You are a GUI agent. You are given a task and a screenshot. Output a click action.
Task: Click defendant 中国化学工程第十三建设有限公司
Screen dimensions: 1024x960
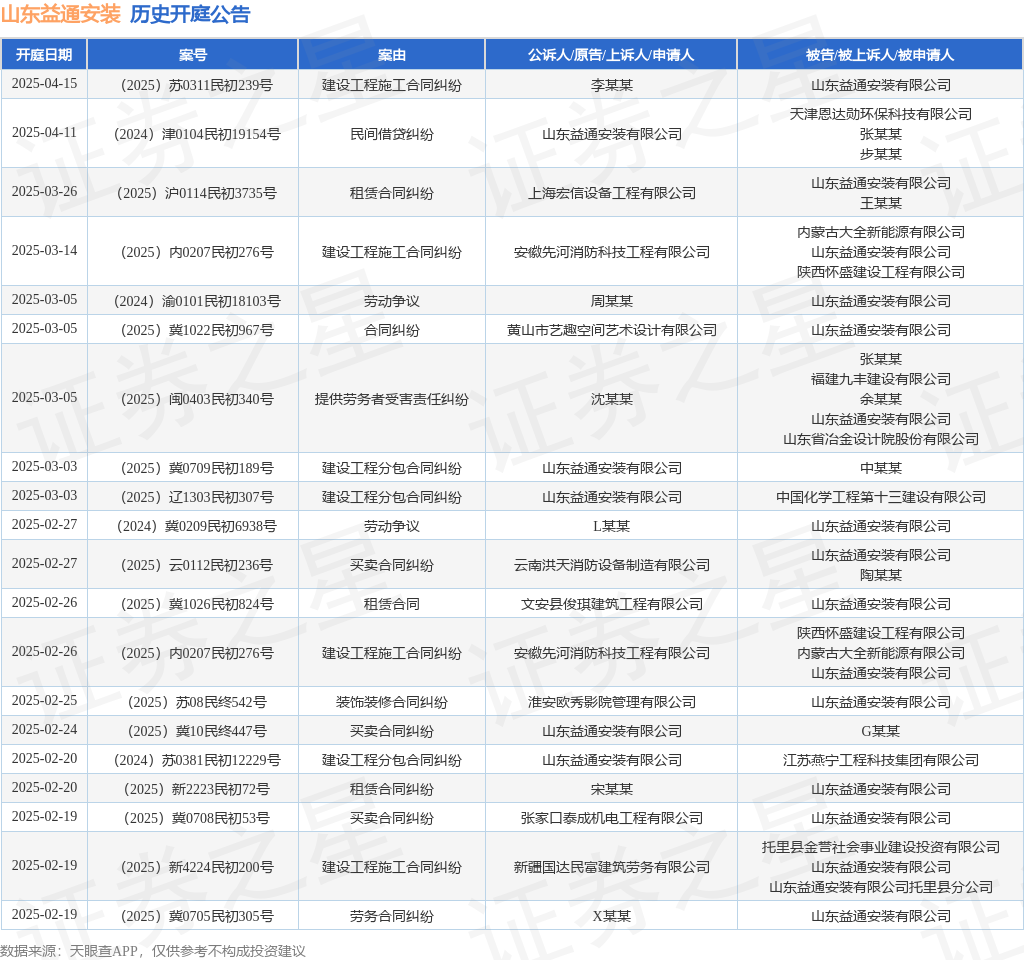880,497
